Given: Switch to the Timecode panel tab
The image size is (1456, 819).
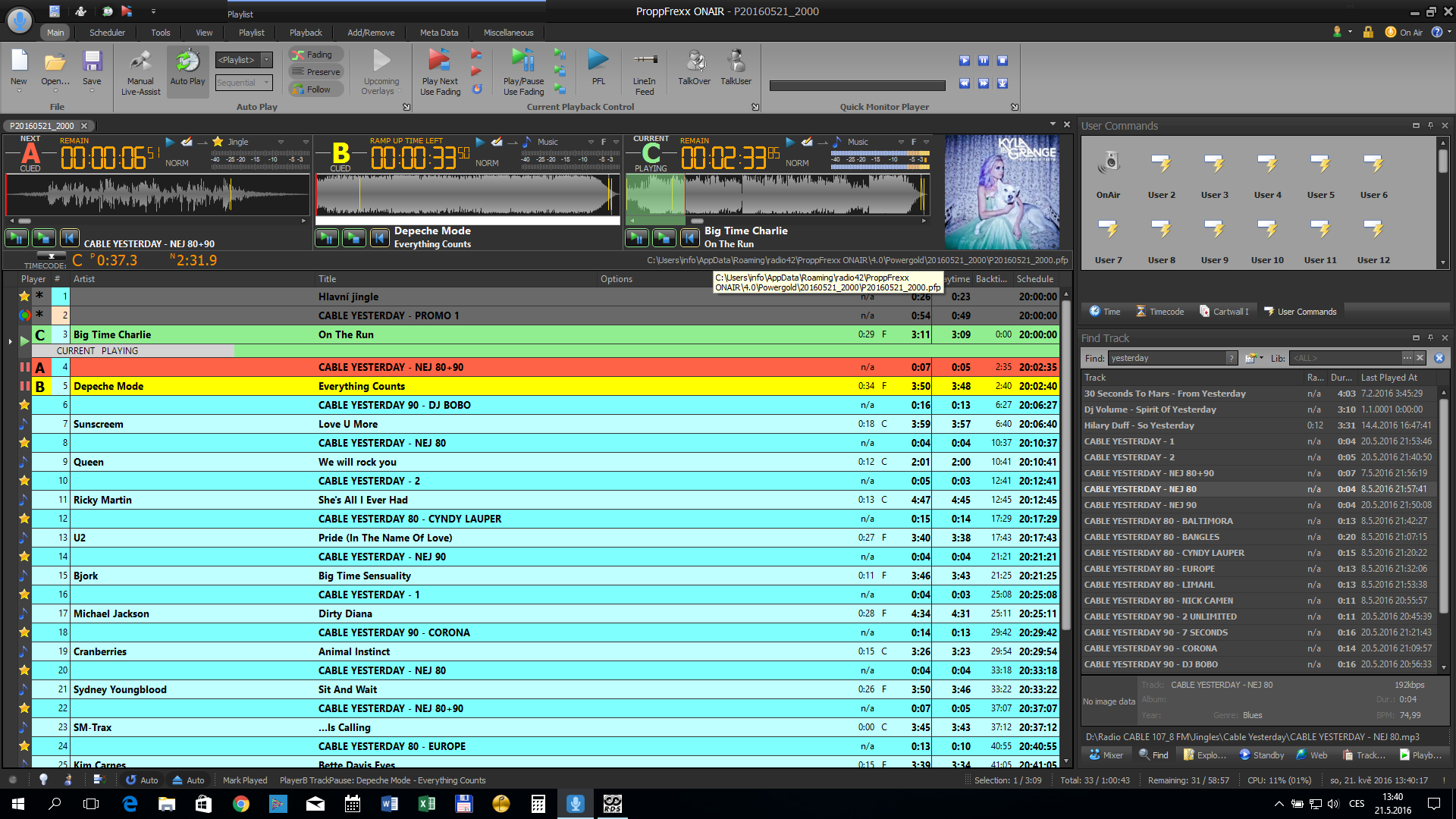Looking at the screenshot, I should click(1159, 312).
